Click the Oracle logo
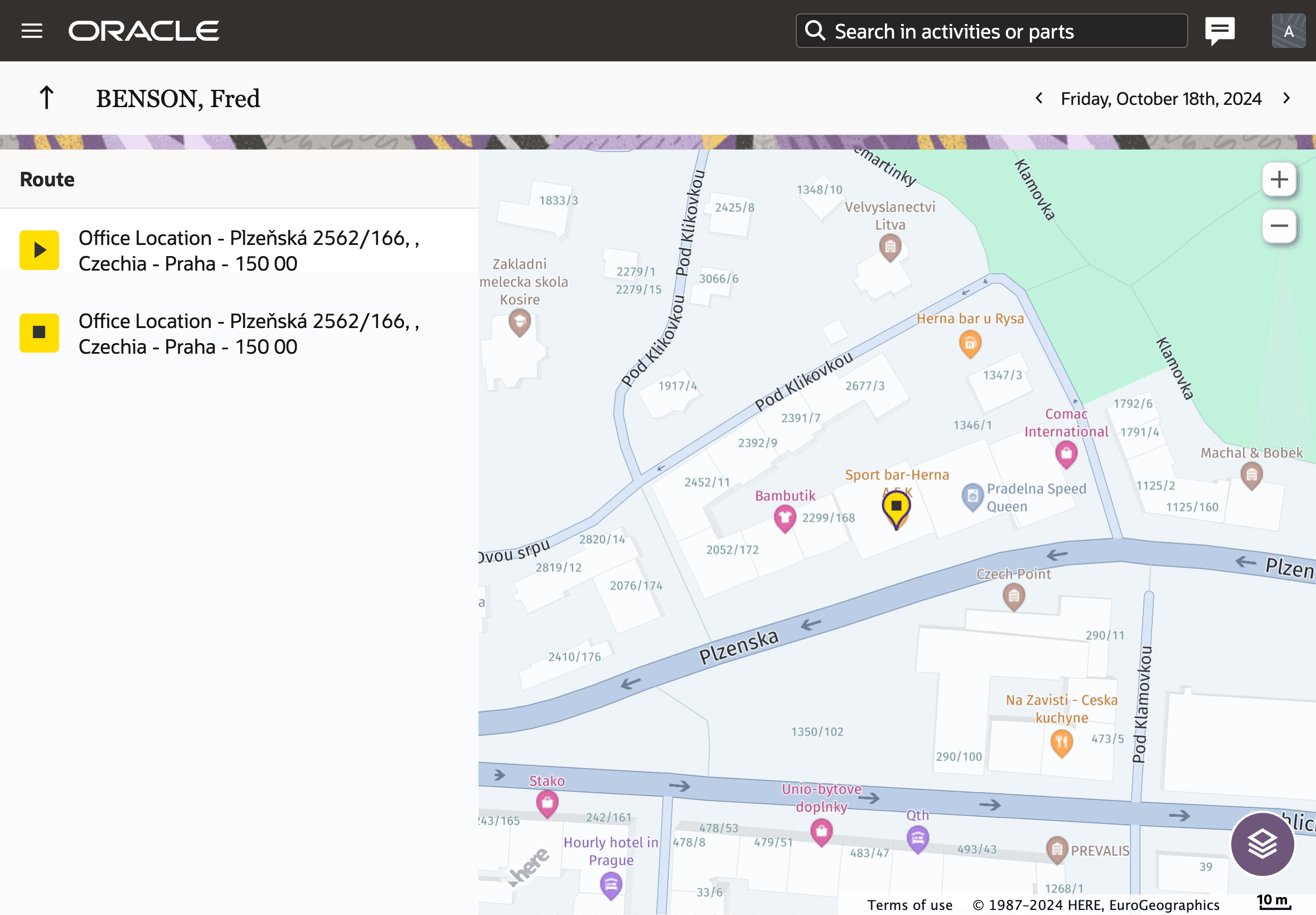The height and width of the screenshot is (915, 1316). click(144, 31)
